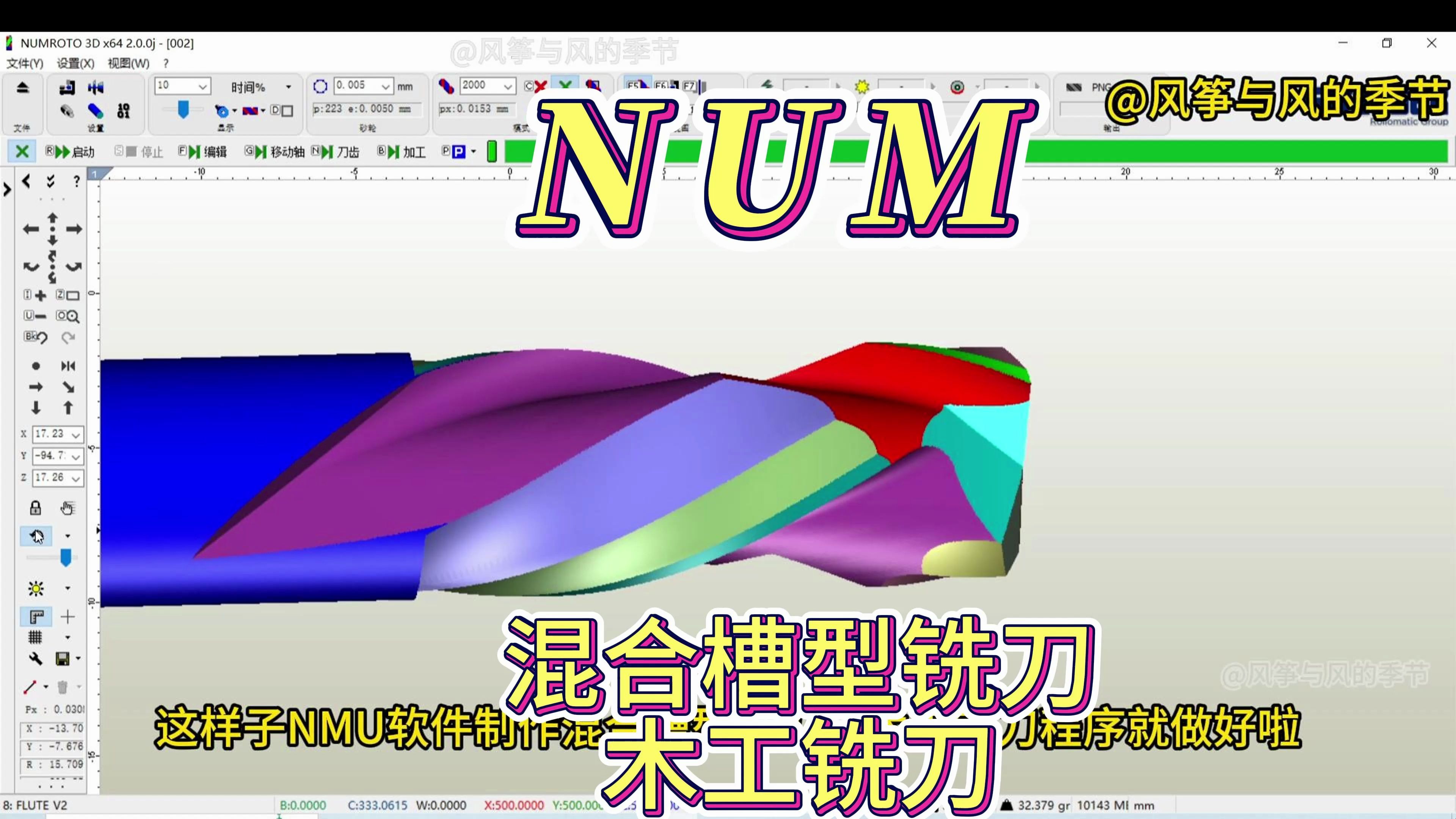Click the binary 1001 settings icon
Image resolution: width=1456 pixels, height=819 pixels.
click(x=123, y=111)
